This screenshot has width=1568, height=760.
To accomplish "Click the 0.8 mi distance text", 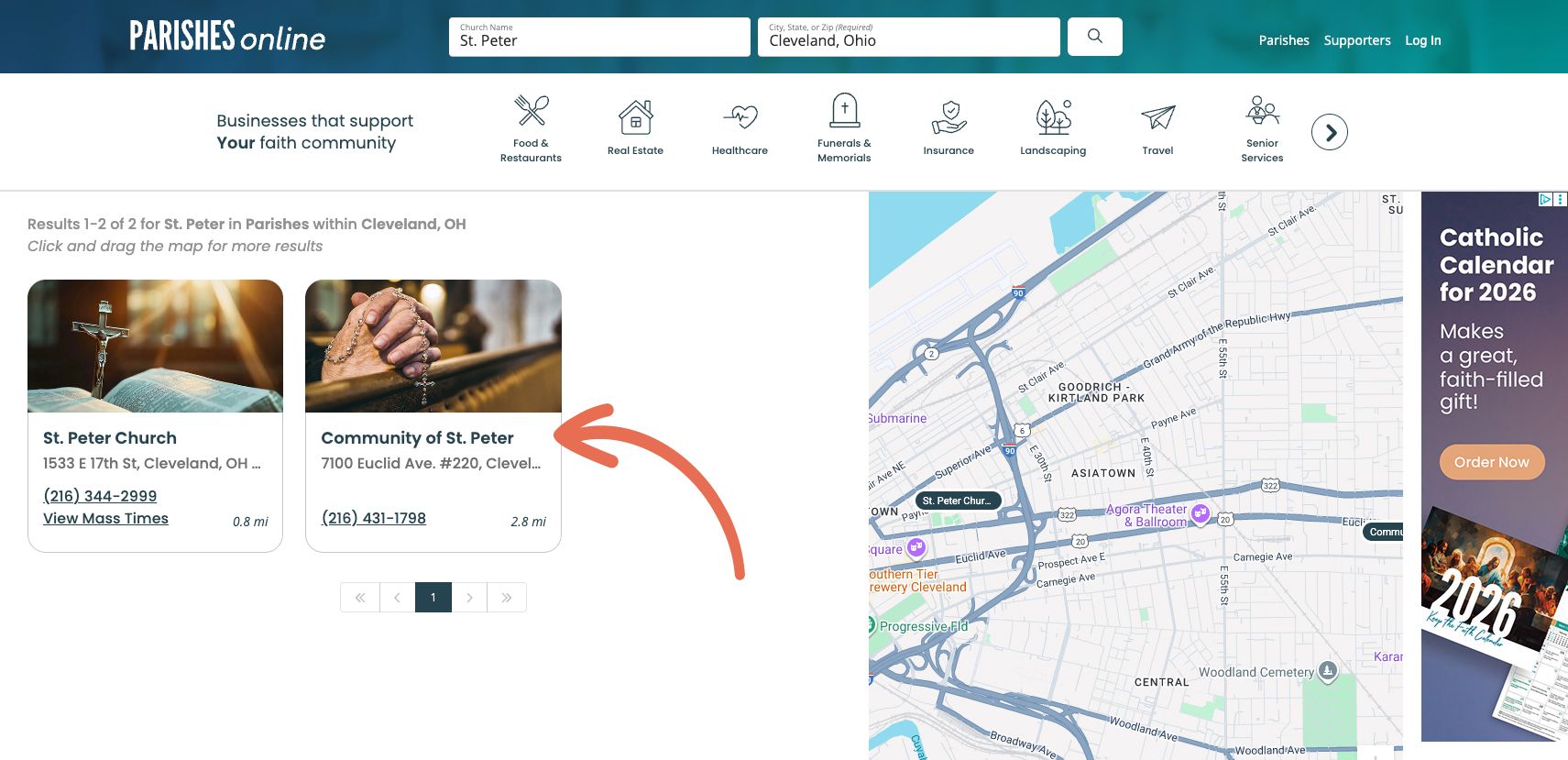I will coord(250,522).
